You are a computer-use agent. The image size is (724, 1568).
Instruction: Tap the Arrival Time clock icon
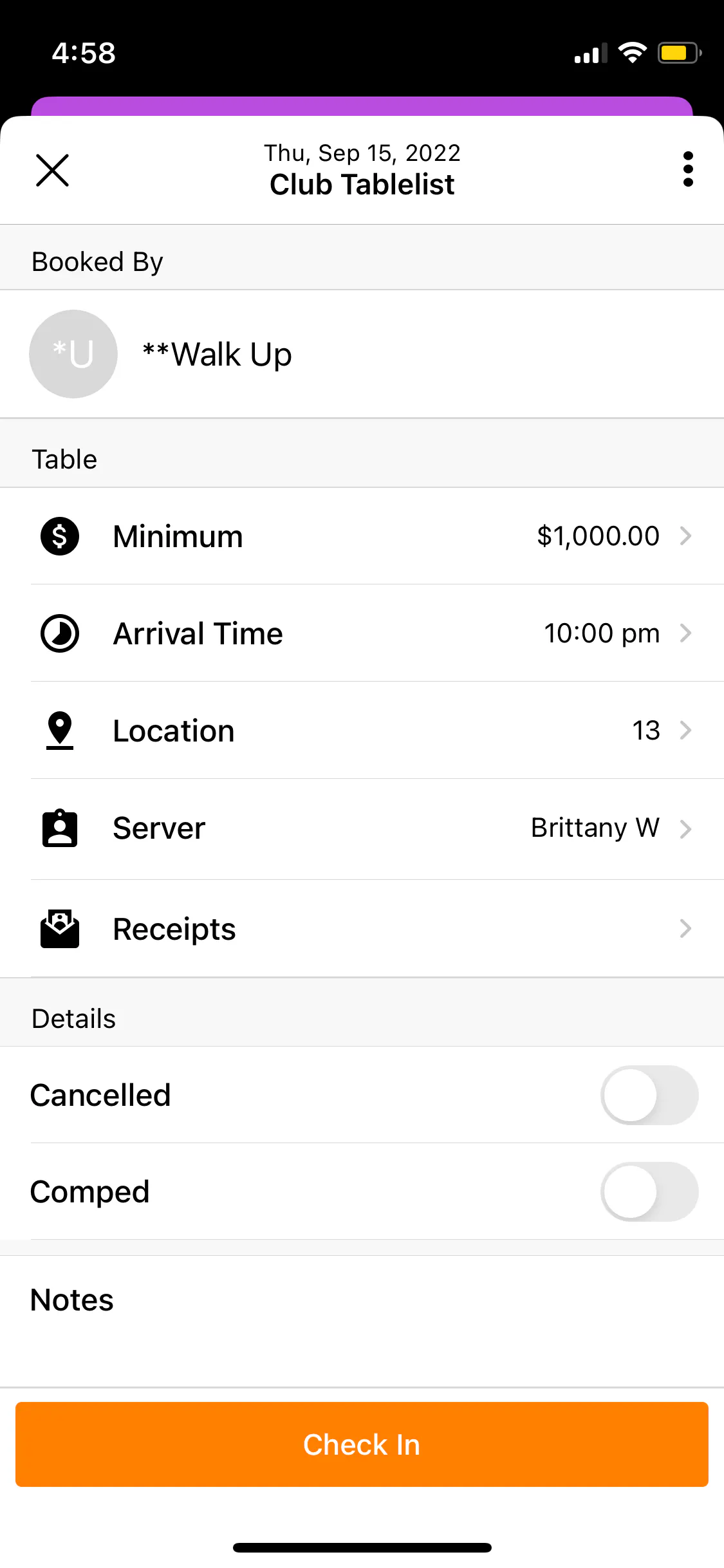tap(60, 633)
